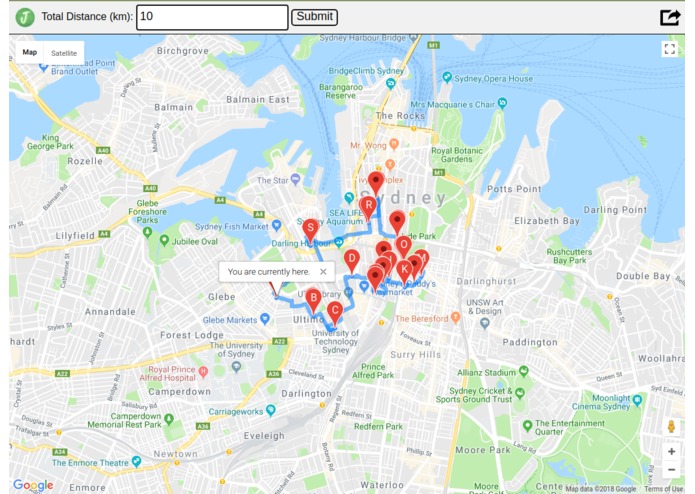
Task: Open Street View pegman
Action: [x=671, y=426]
